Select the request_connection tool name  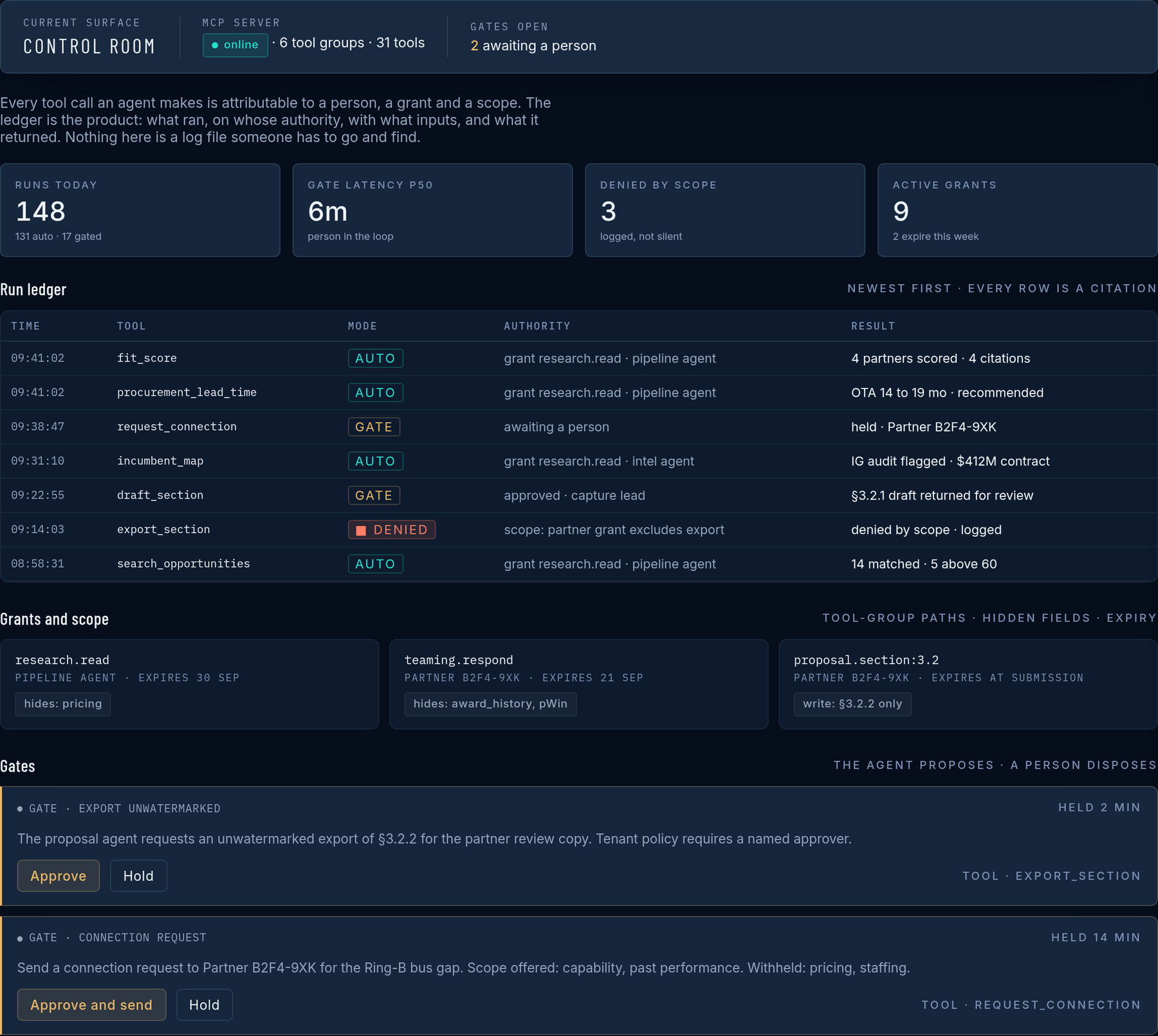point(177,426)
